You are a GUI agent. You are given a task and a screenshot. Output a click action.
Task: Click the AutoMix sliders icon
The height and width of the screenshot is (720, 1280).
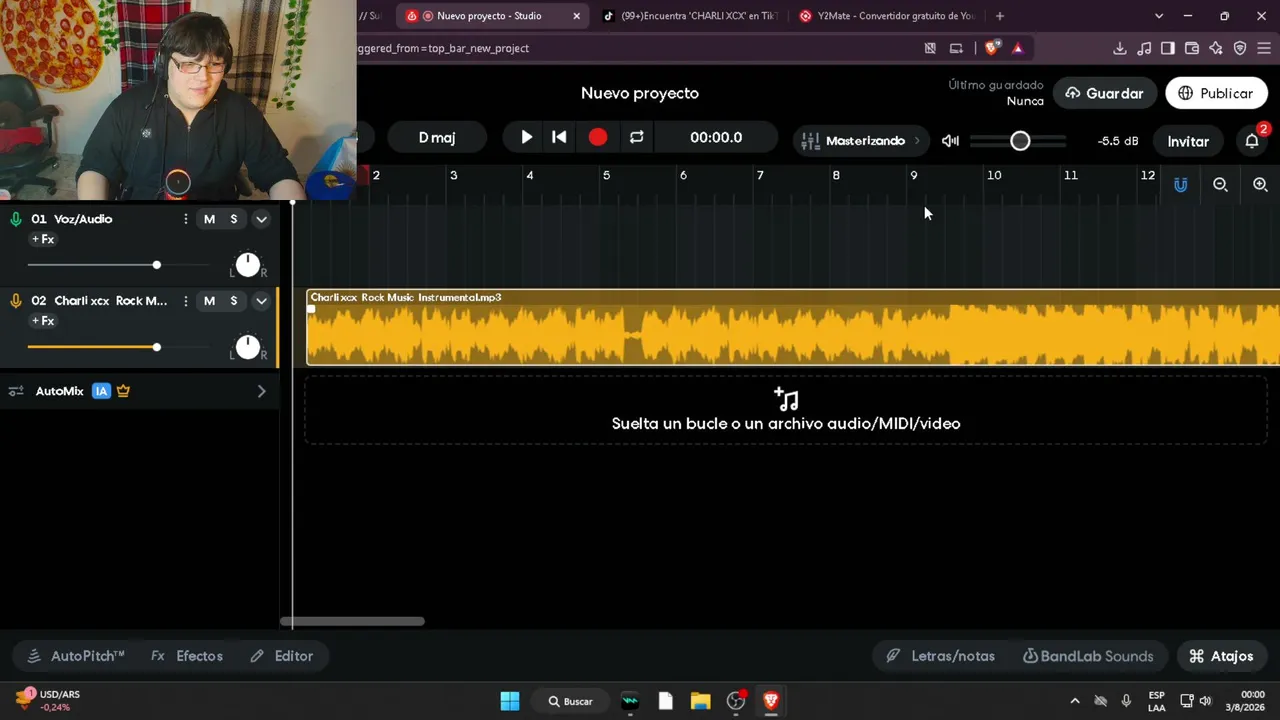tap(15, 391)
